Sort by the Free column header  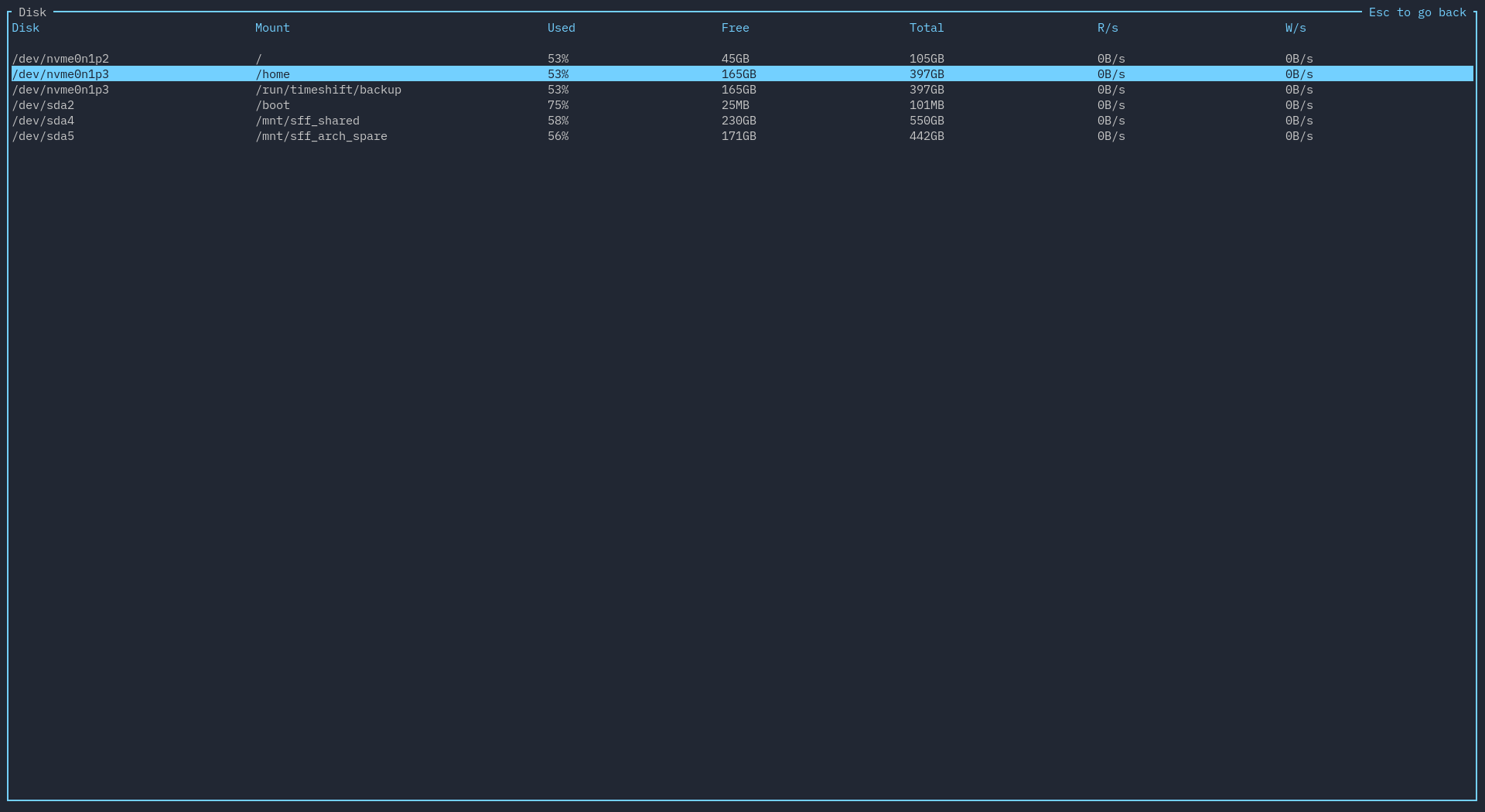735,28
